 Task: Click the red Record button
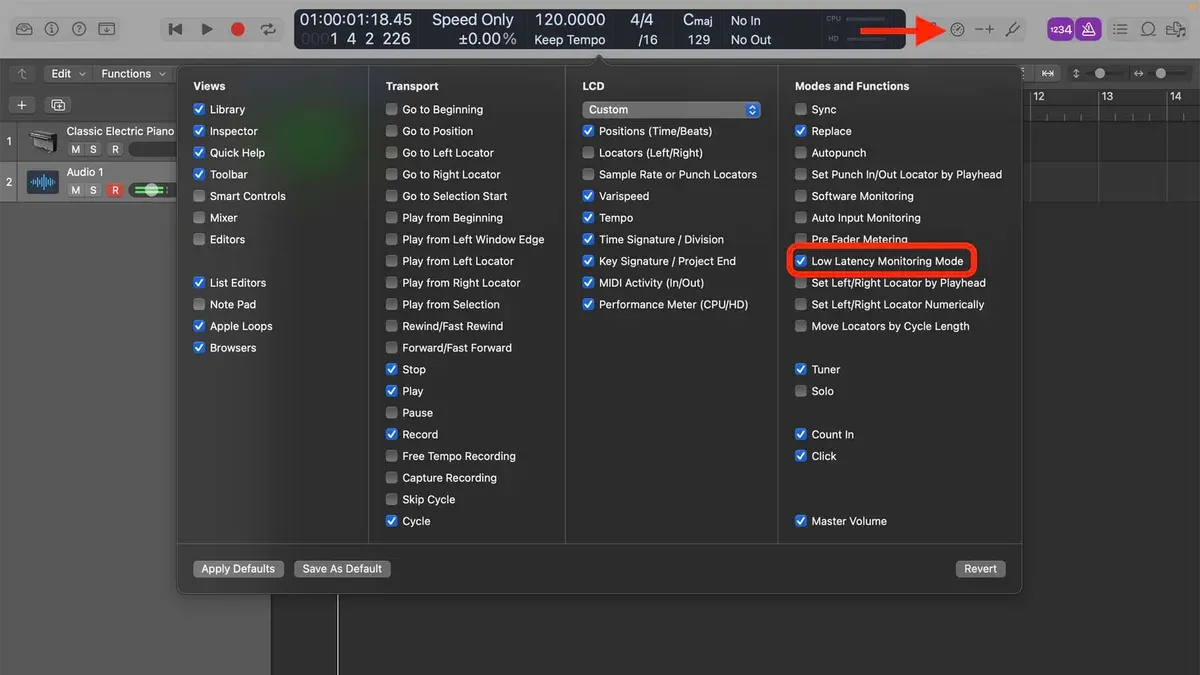tap(238, 29)
